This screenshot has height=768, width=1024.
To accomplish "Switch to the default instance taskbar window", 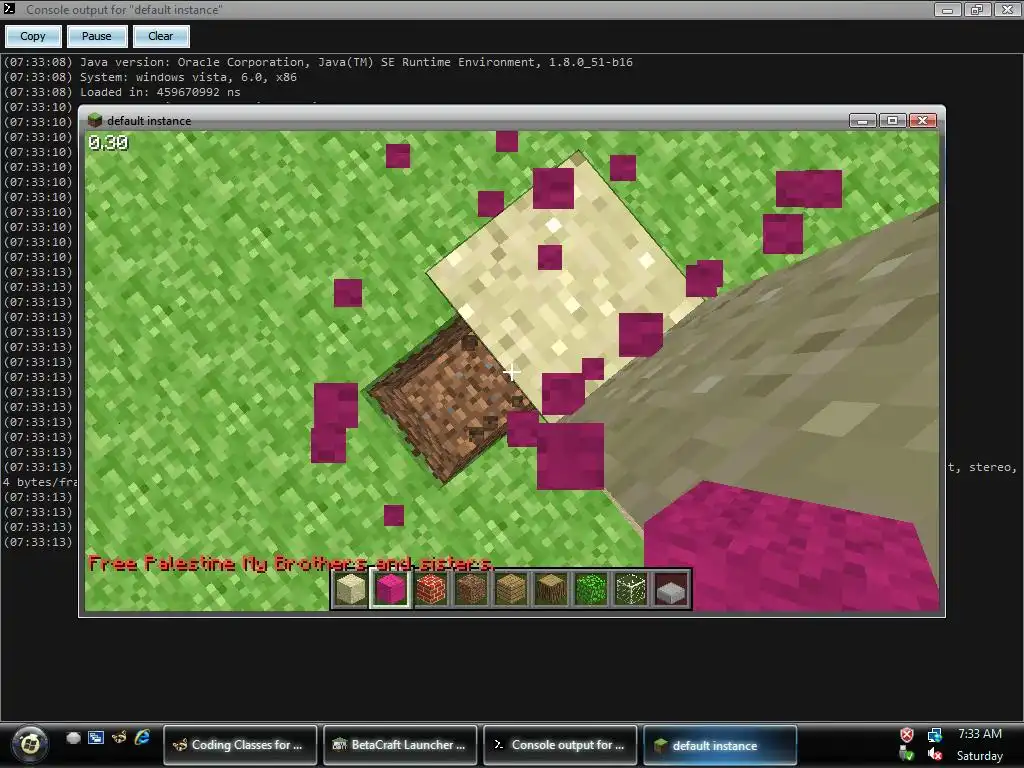I will pos(720,744).
